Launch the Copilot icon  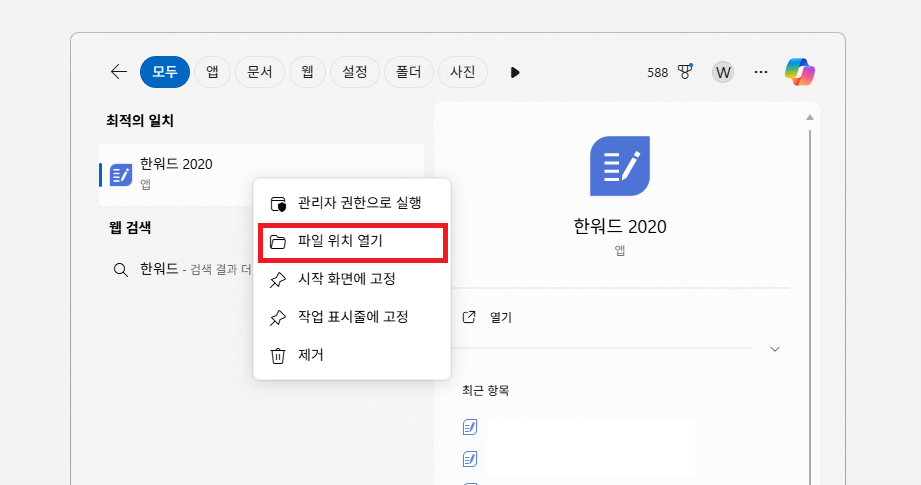point(799,72)
